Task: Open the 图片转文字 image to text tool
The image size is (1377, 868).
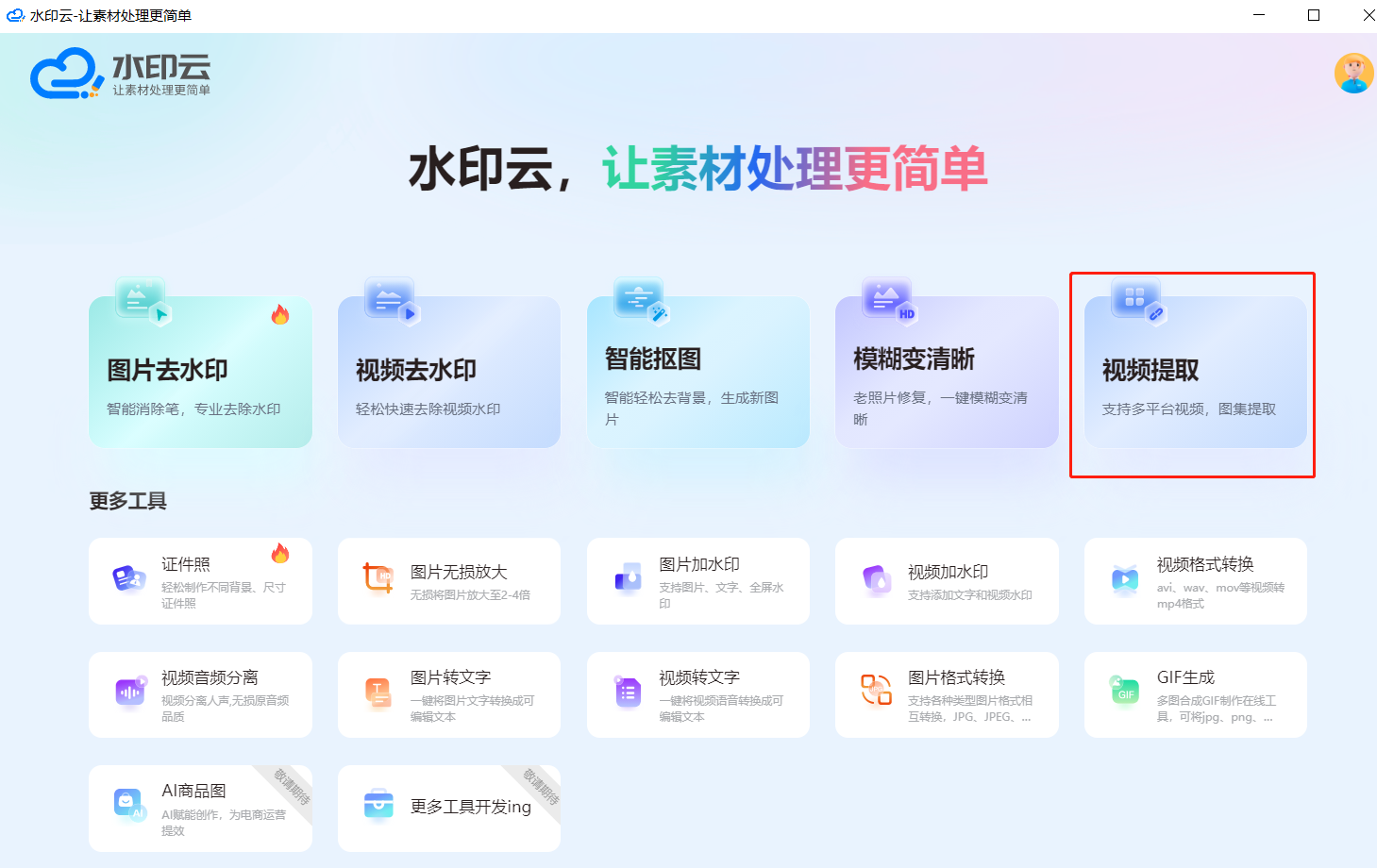Action: point(449,694)
